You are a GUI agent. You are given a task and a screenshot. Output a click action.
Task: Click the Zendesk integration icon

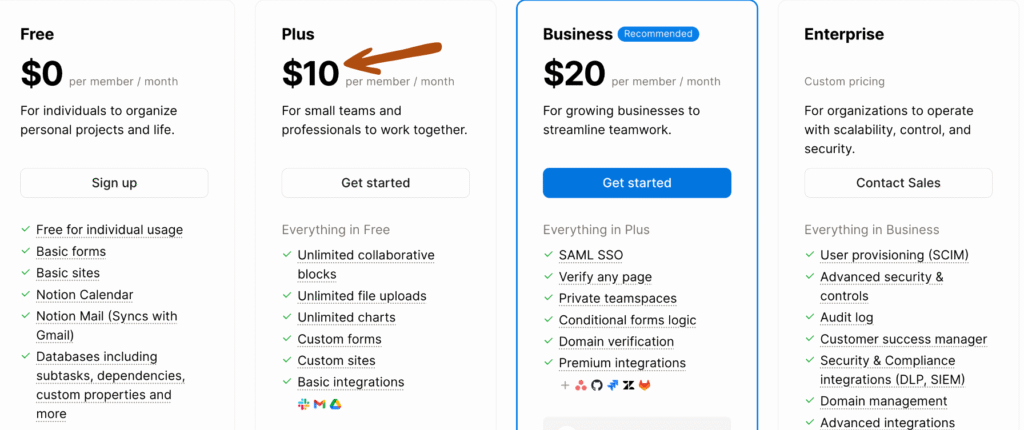[x=629, y=385]
